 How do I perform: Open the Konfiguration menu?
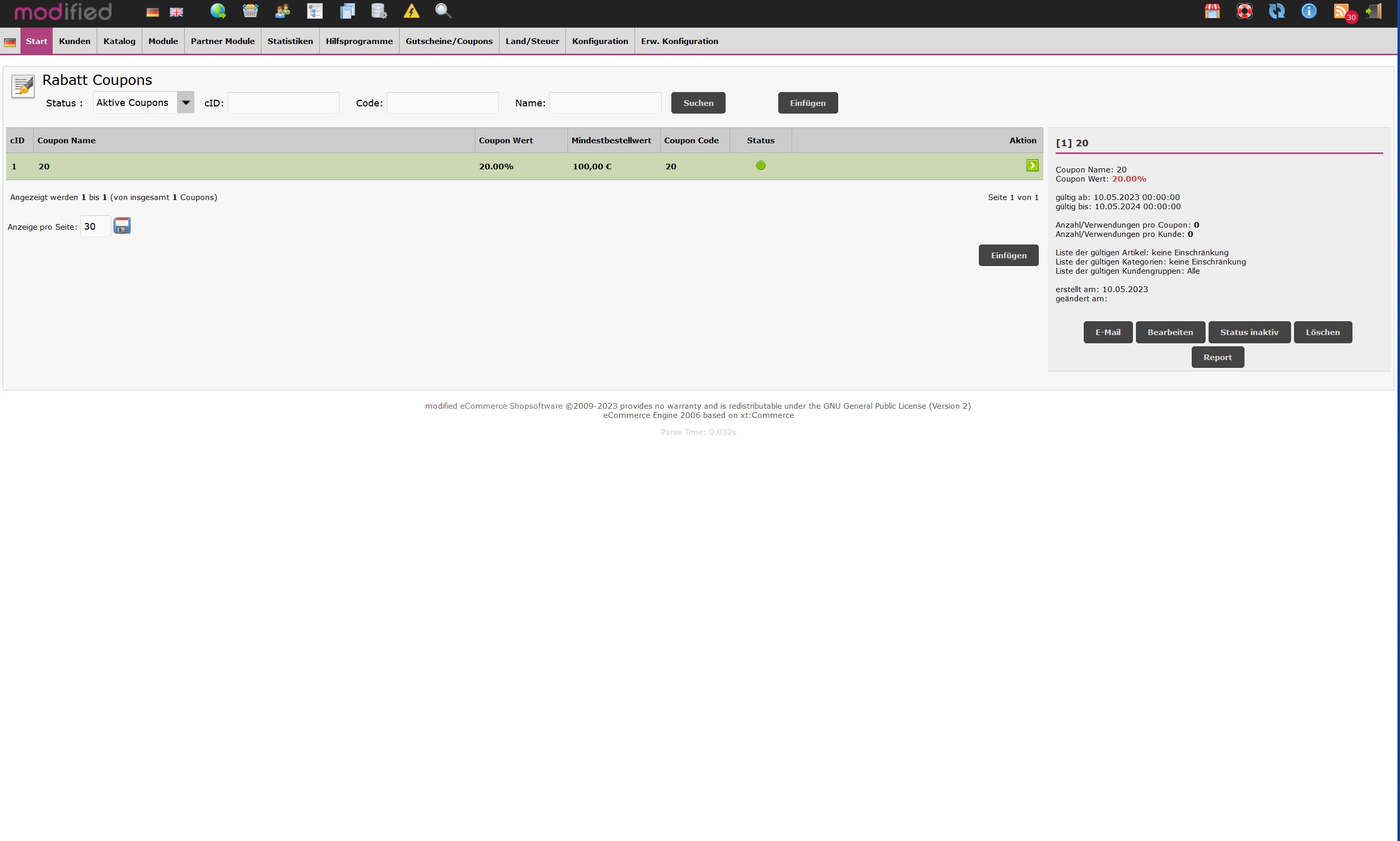click(x=600, y=41)
